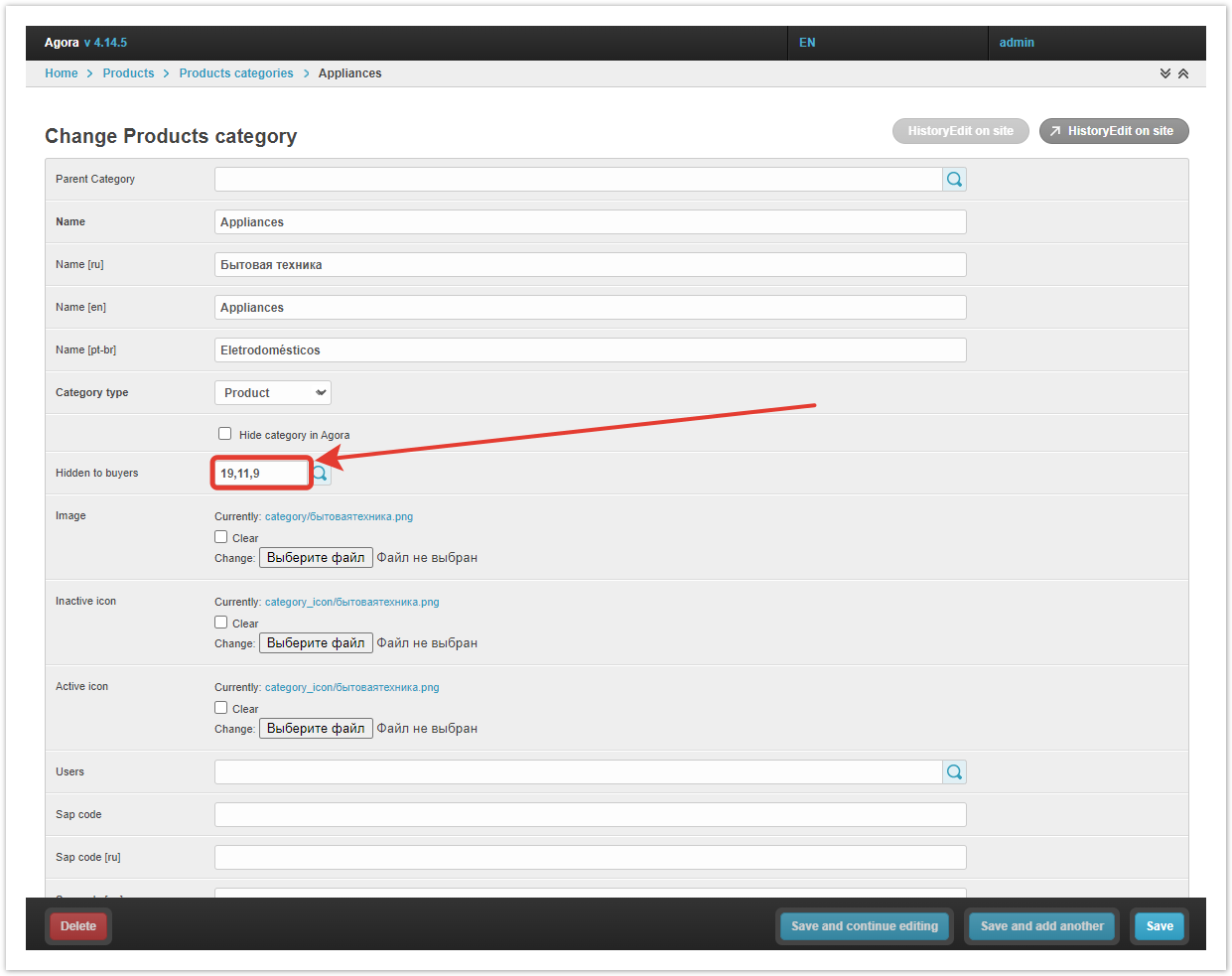Focus the Name [ru] field
Screen dimensions: 1232x976
tap(591, 265)
